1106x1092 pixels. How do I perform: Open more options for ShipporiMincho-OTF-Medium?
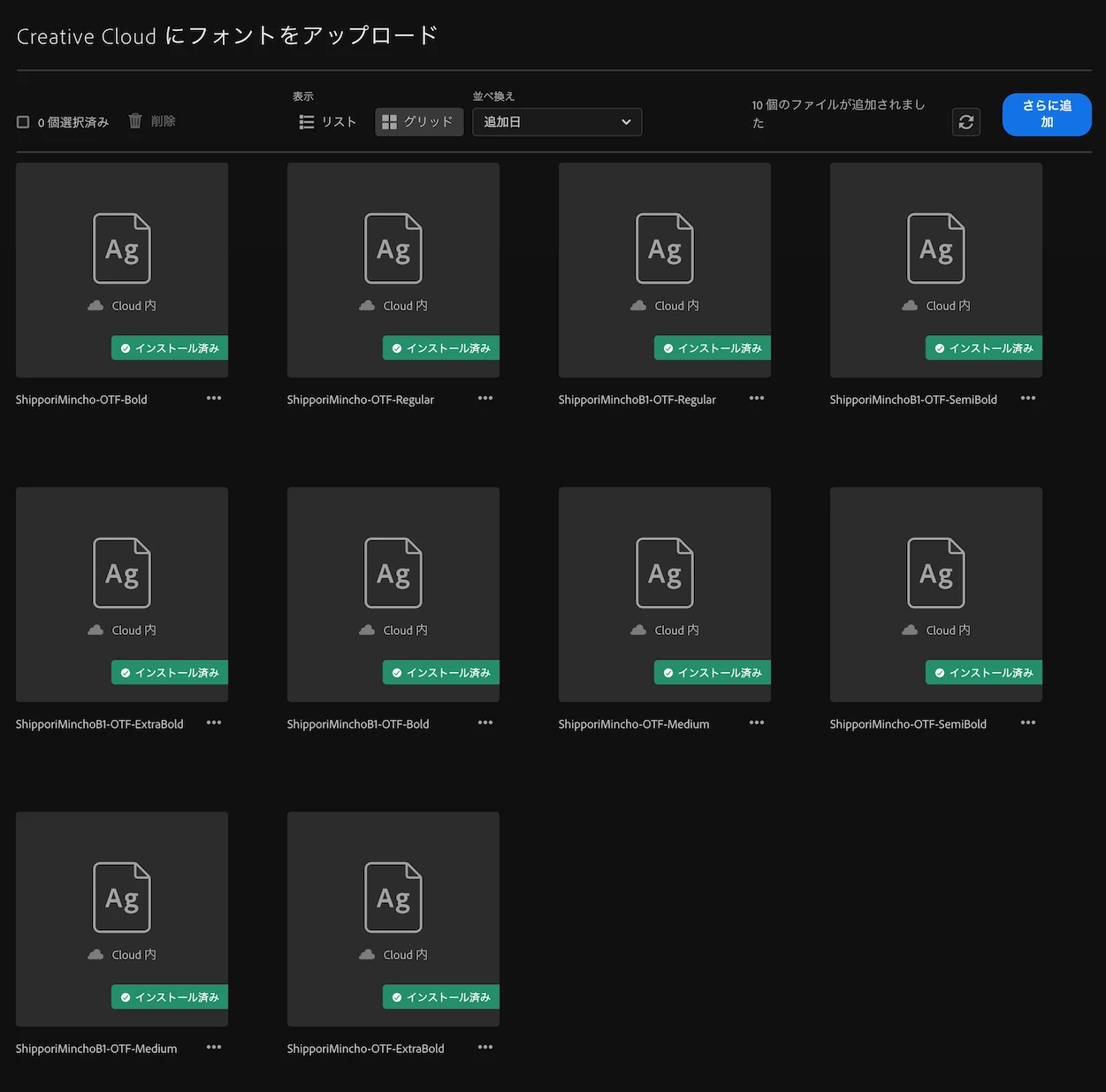757,722
